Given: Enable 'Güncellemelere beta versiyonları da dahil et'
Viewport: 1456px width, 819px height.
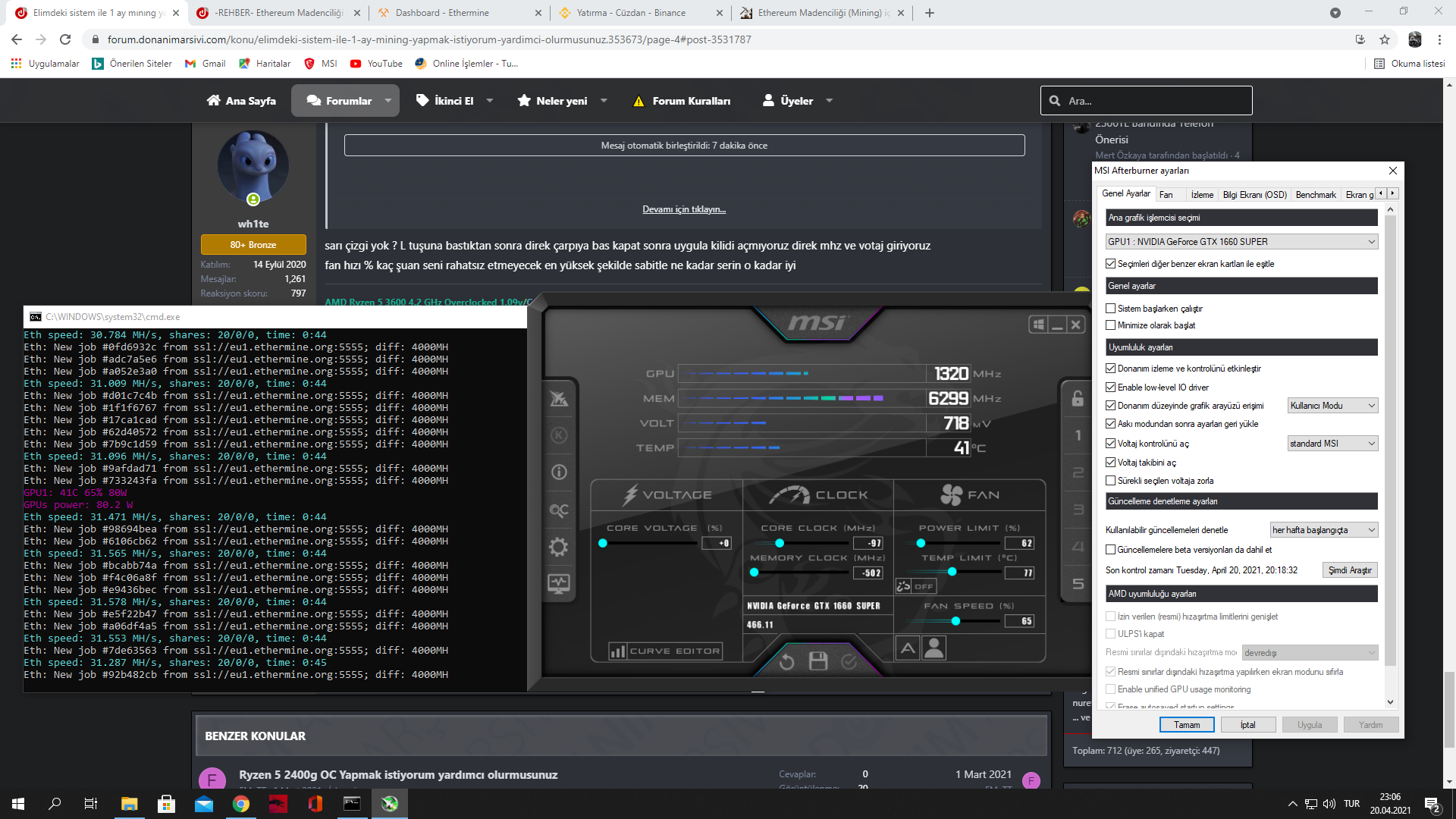Looking at the screenshot, I should click(x=1110, y=550).
